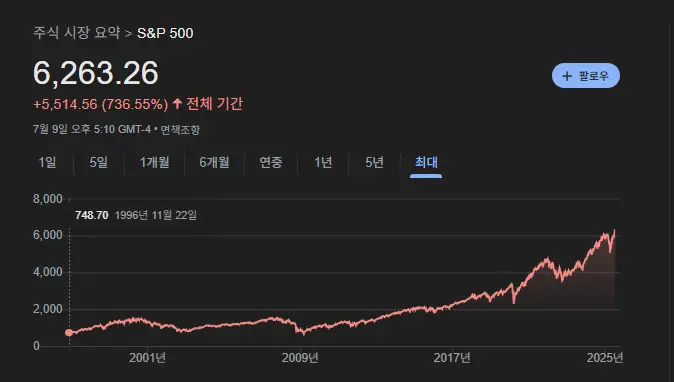Click the 2009년 axis label
Screen dimensions: 674x382
(300, 358)
